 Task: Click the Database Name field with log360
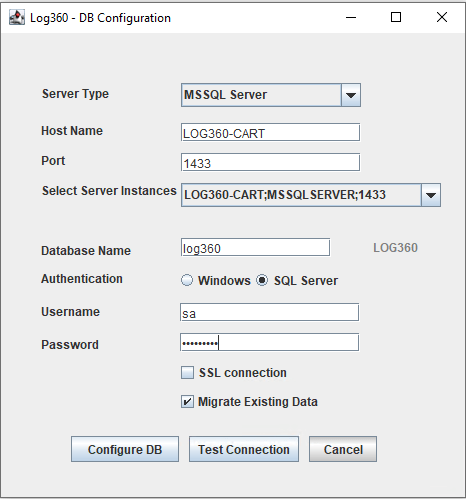click(255, 248)
